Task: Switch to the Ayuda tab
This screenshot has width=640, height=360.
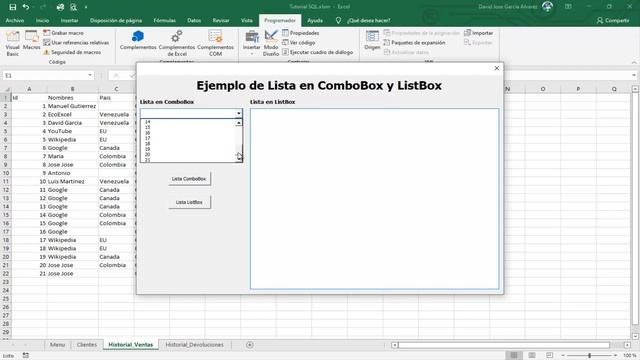Action: 315,20
